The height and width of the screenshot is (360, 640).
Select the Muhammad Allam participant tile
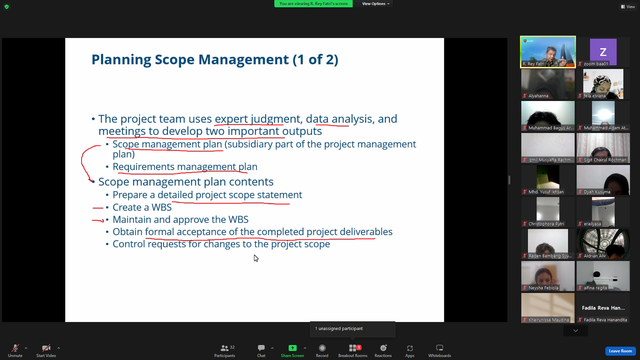coord(603,116)
